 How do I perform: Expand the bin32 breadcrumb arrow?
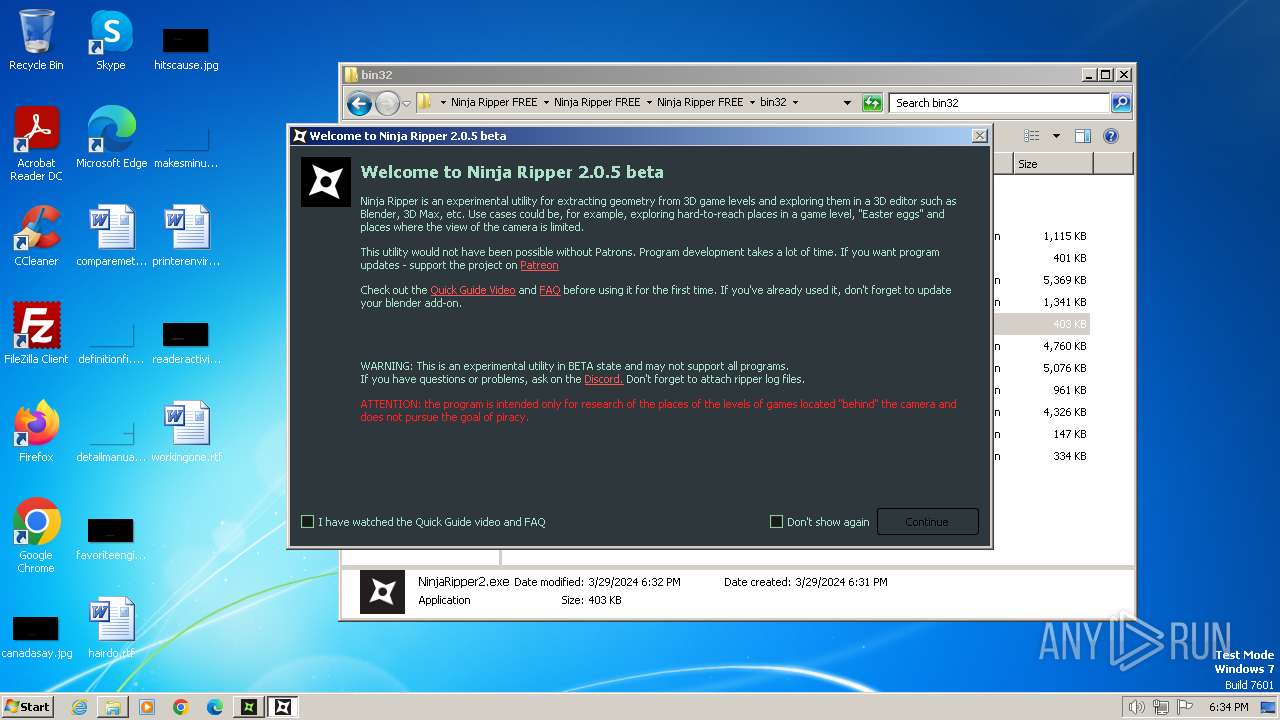(x=795, y=102)
